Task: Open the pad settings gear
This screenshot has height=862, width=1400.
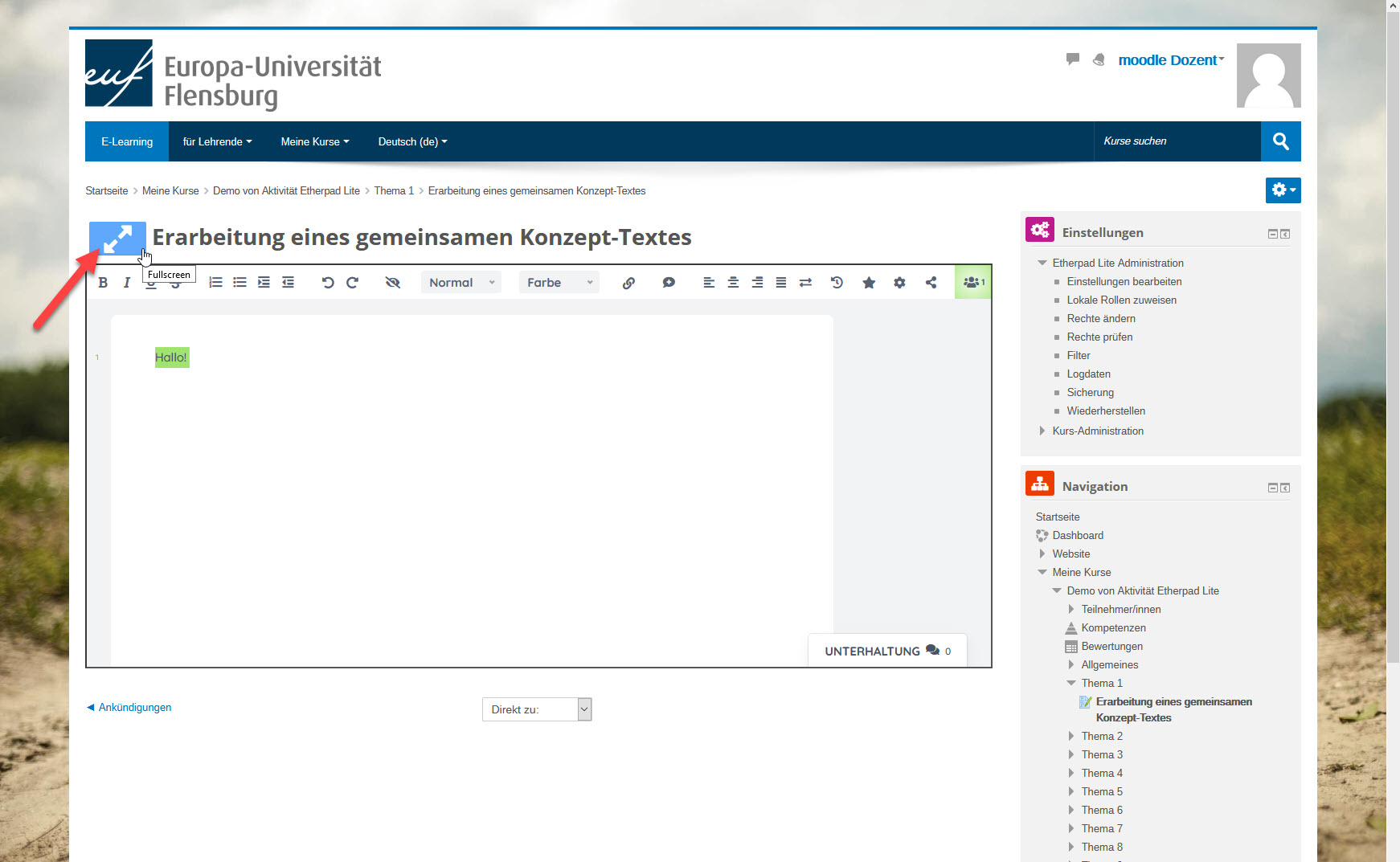Action: [899, 283]
